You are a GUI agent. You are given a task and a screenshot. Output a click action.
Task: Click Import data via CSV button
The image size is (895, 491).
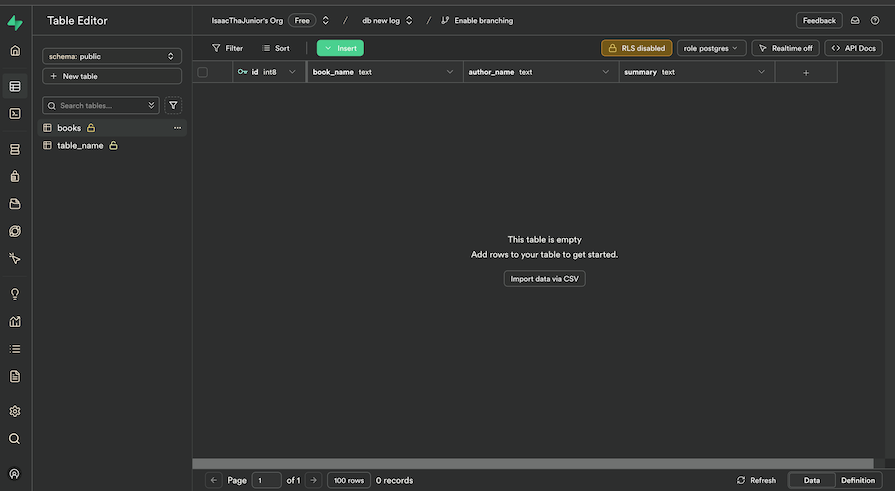(x=544, y=279)
